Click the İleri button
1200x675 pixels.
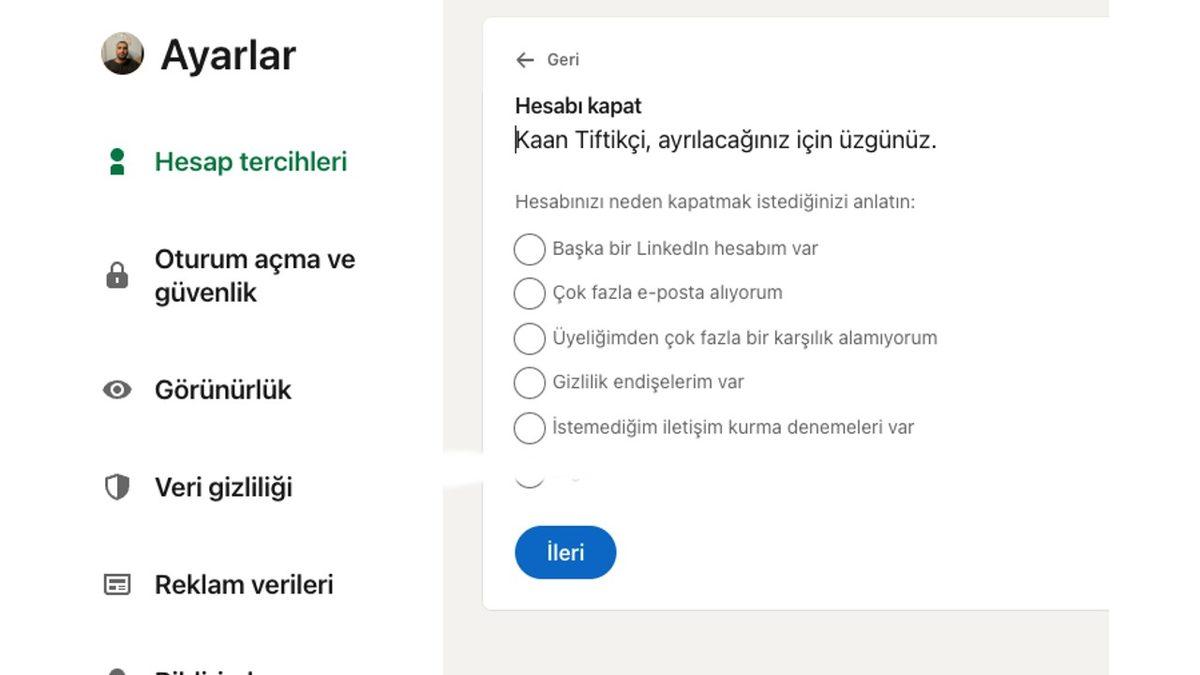click(565, 552)
